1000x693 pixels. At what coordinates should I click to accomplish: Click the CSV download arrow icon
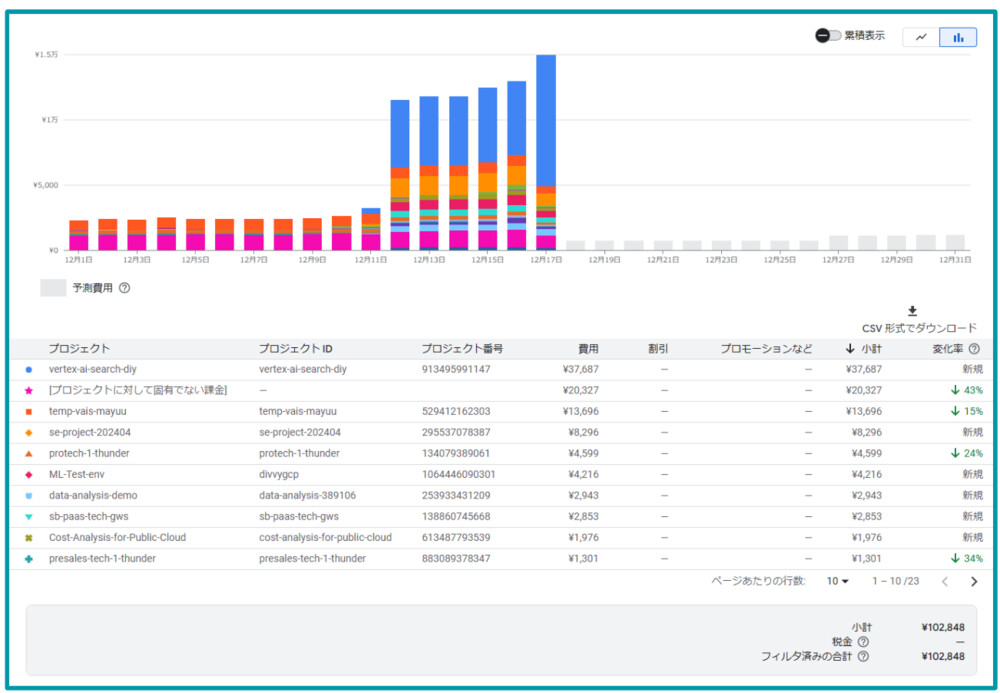click(x=912, y=311)
